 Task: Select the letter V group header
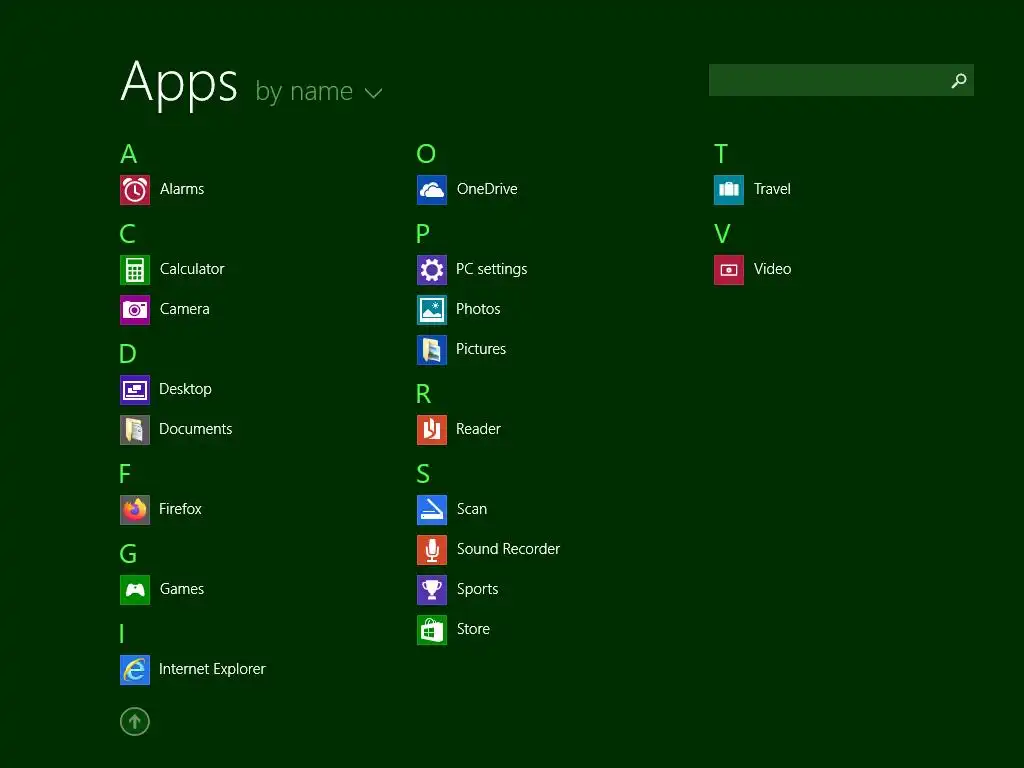722,234
